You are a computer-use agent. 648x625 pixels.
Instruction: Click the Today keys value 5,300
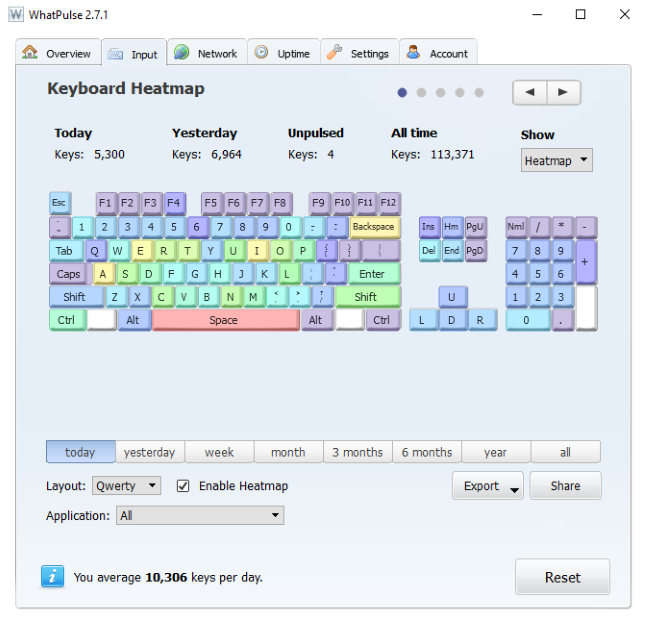point(109,154)
